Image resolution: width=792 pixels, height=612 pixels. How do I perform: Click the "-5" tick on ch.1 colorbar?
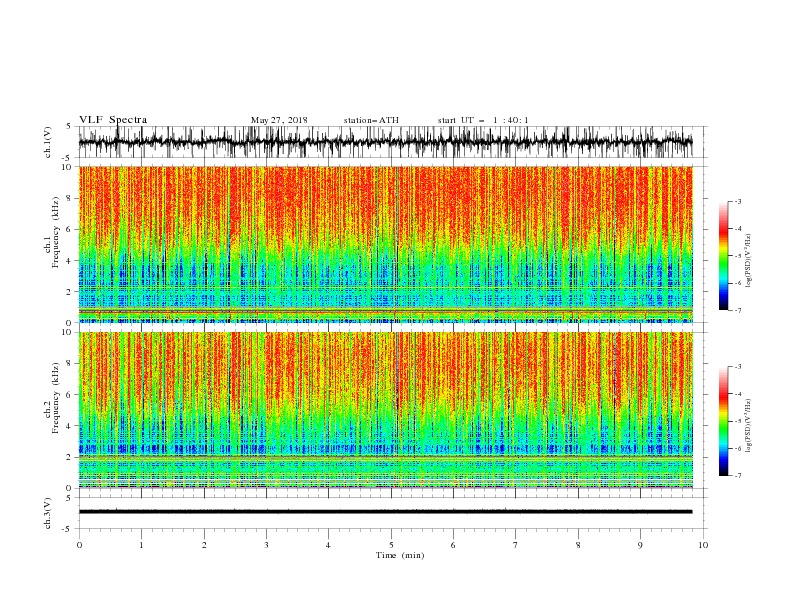[738, 256]
